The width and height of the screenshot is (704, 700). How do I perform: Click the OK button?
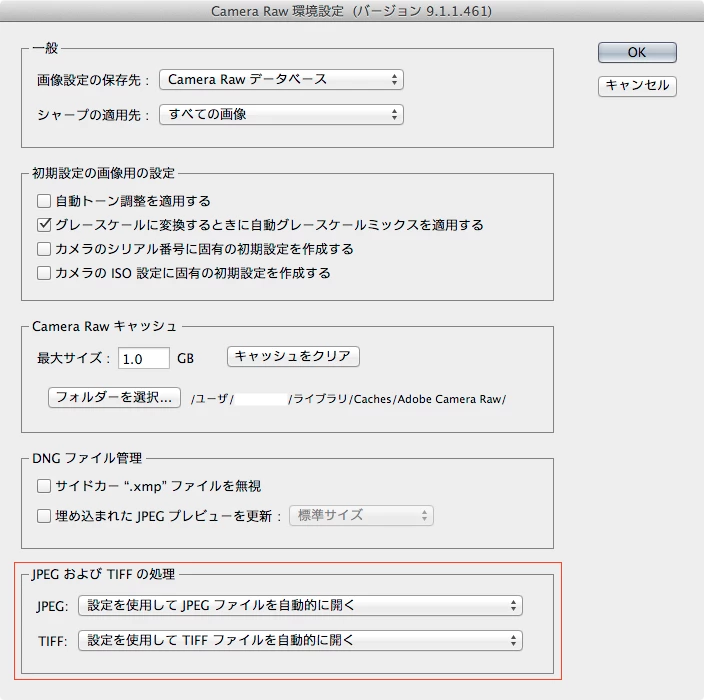(637, 53)
